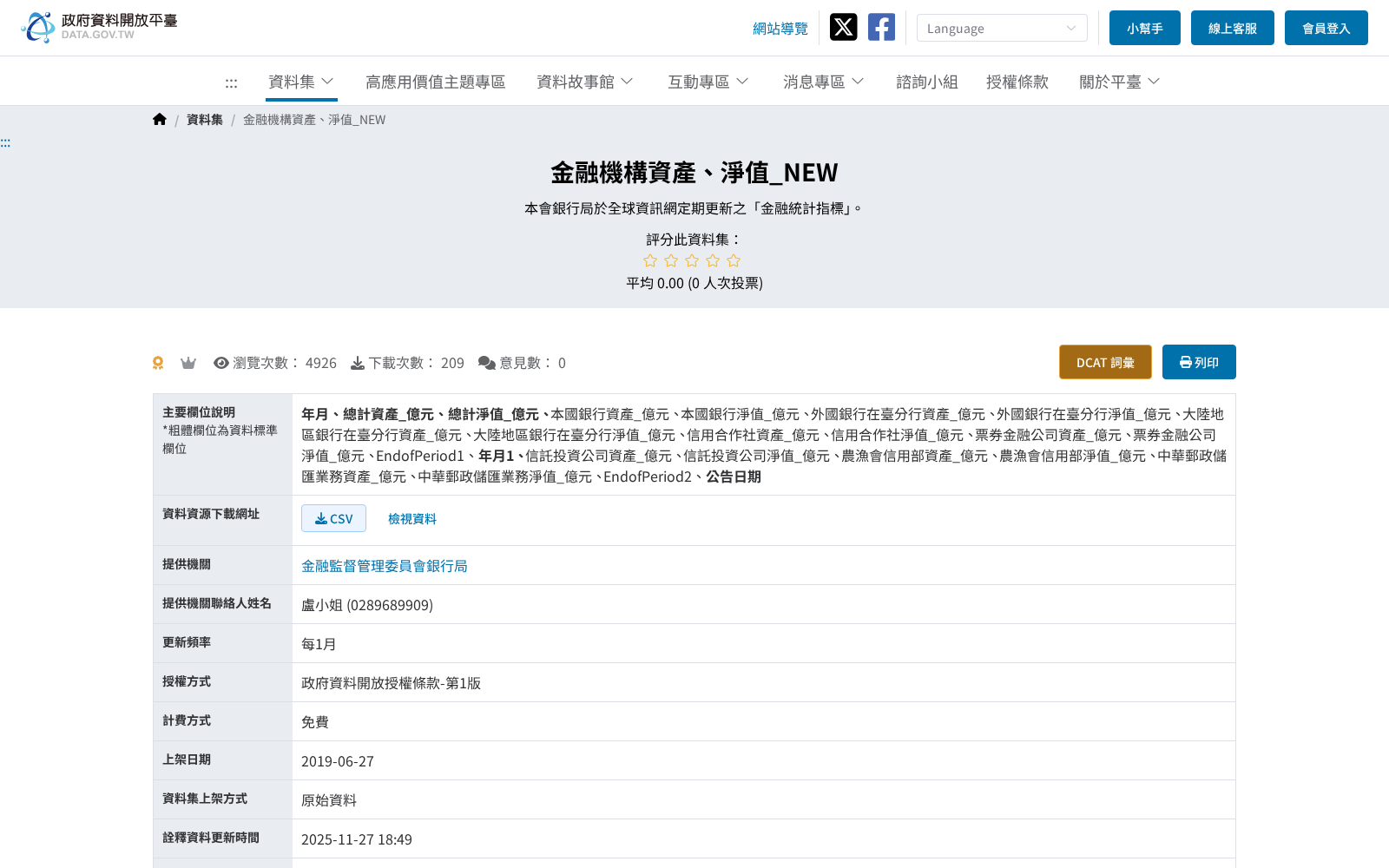Click the 會員登入 button

tap(1326, 28)
